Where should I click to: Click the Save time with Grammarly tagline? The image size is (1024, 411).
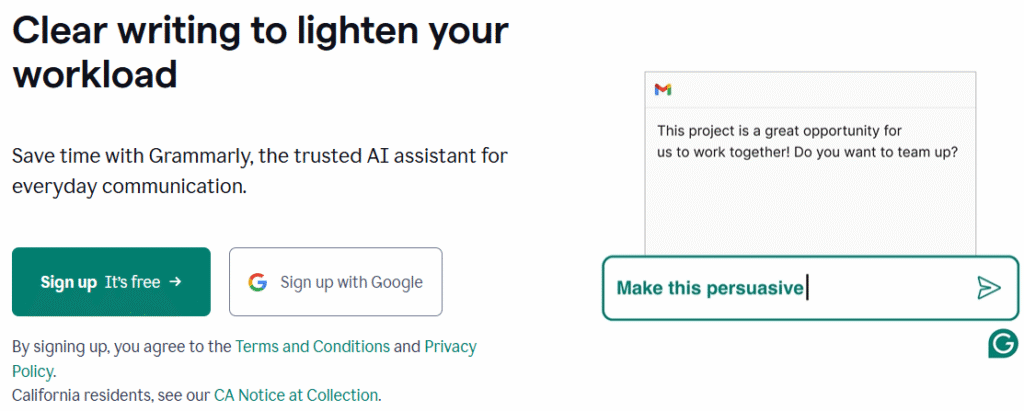point(260,171)
